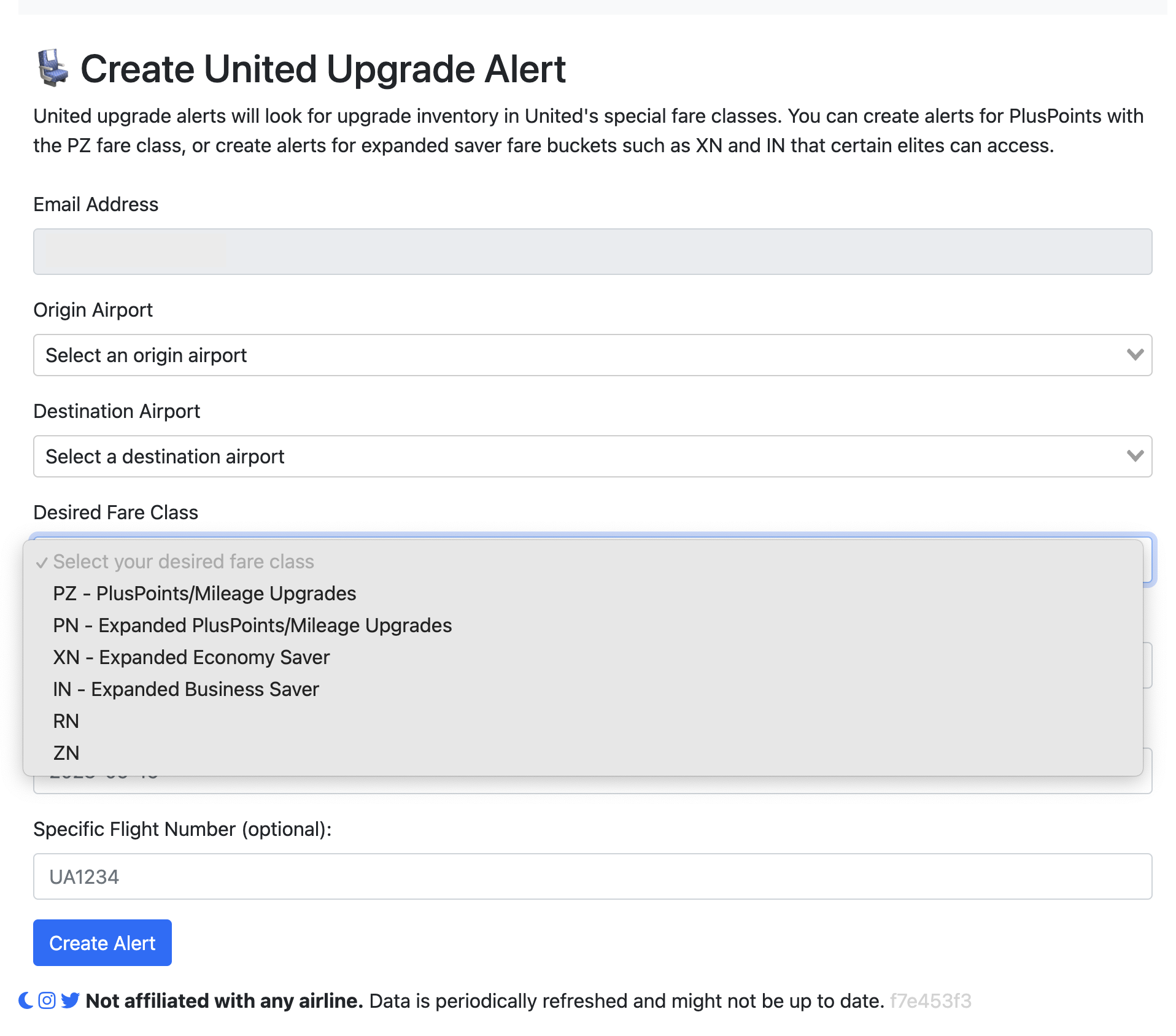Viewport: 1176px width, 1036px height.
Task: Open the Origin Airport dropdown
Action: pyautogui.click(x=592, y=355)
